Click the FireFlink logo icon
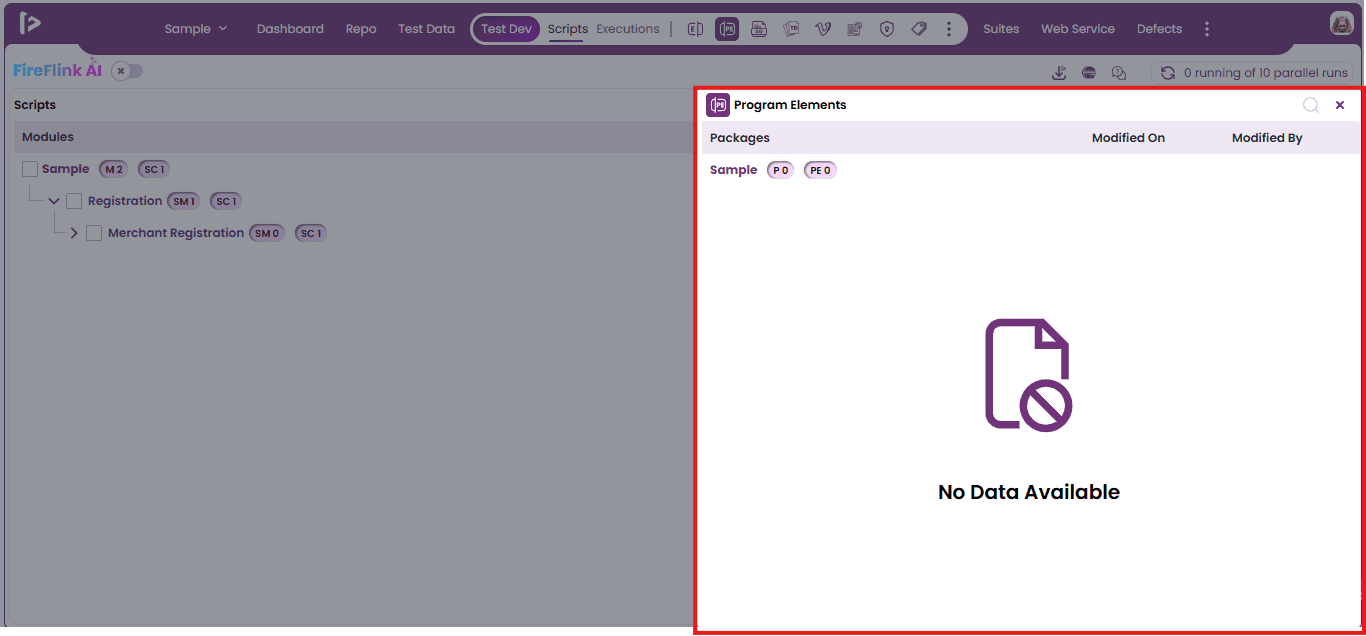This screenshot has height=636, width=1366. [30, 24]
